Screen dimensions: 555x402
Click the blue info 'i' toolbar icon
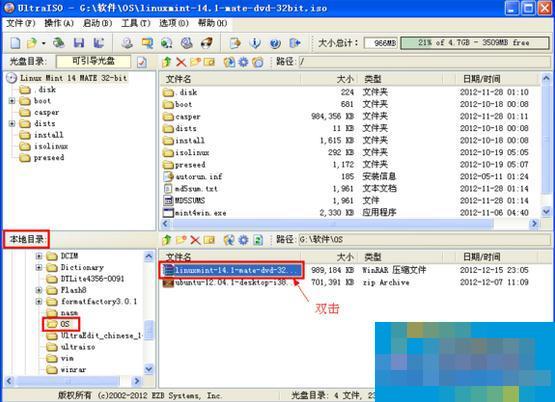tap(255, 43)
